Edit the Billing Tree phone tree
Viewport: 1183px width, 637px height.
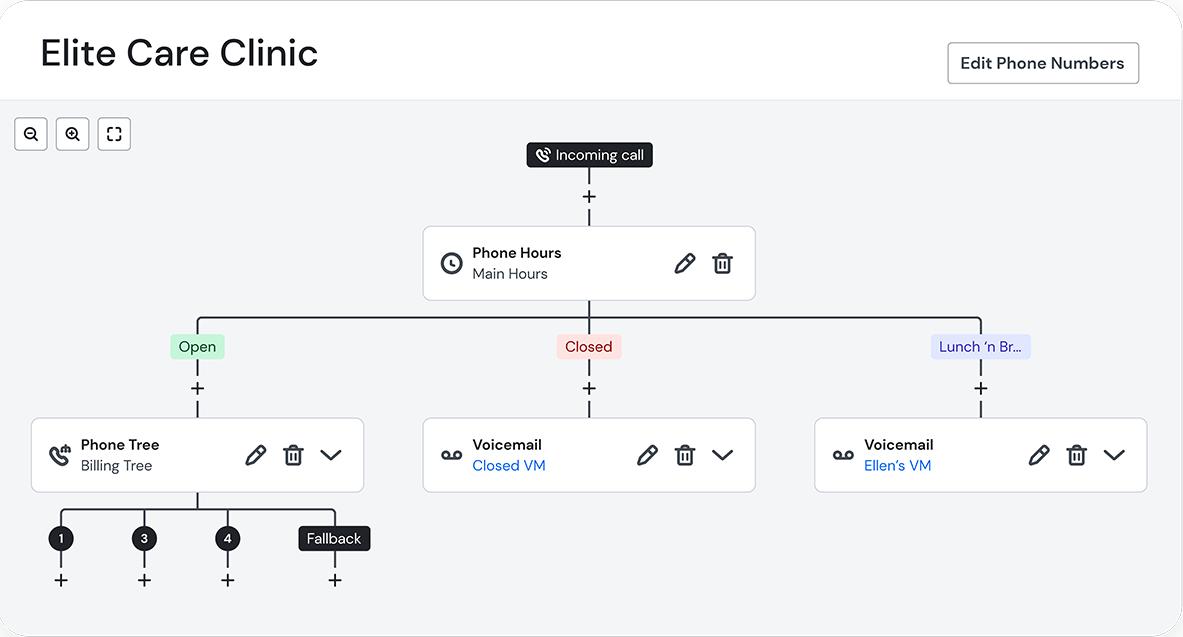[x=256, y=455]
